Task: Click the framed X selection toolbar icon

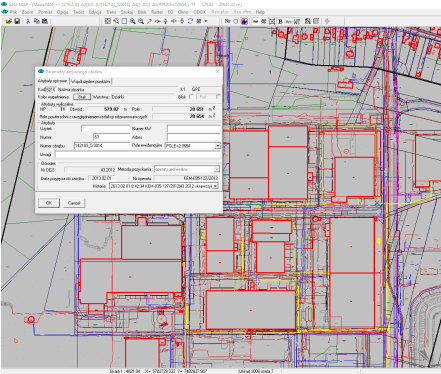Action: coord(272,21)
